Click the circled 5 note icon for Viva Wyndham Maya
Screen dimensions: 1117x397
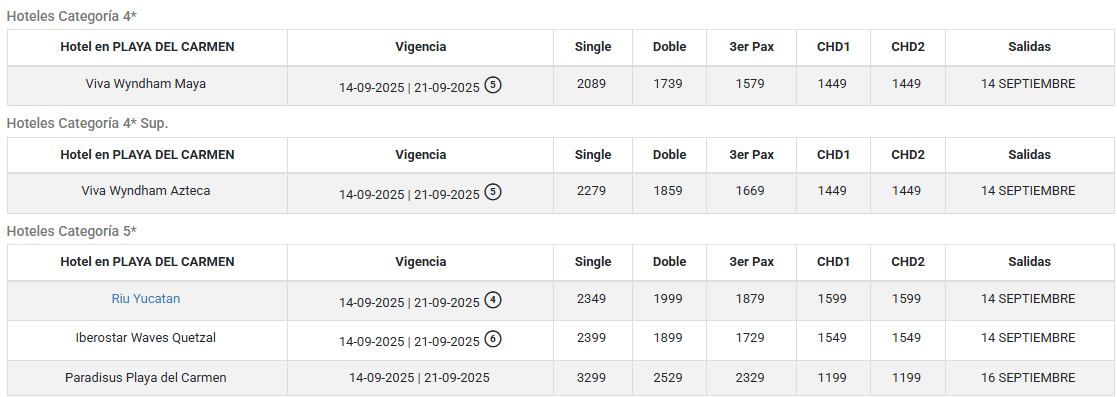[x=493, y=85]
